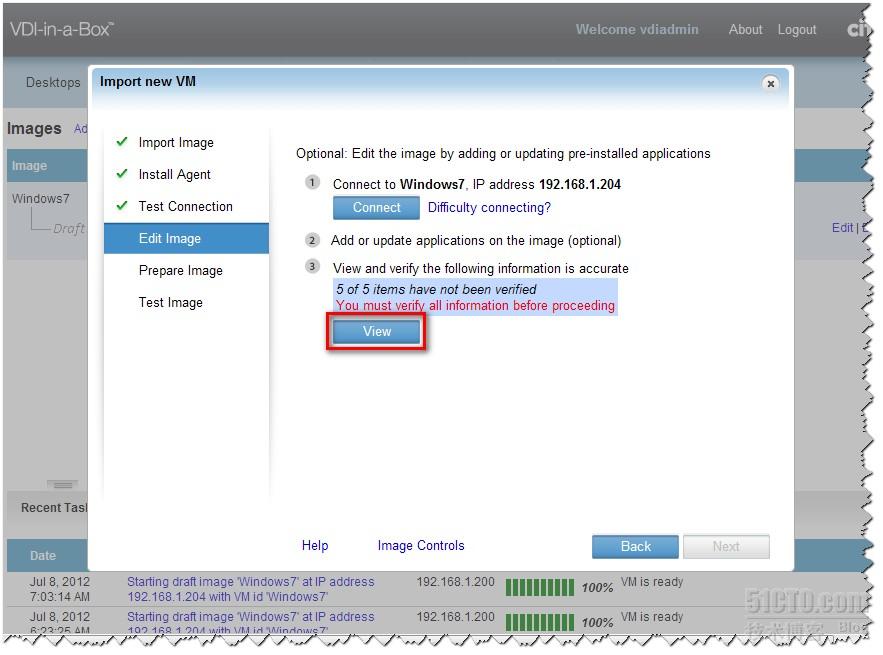883x655 pixels.
Task: Select the Edit Image wizard step
Action: click(186, 238)
